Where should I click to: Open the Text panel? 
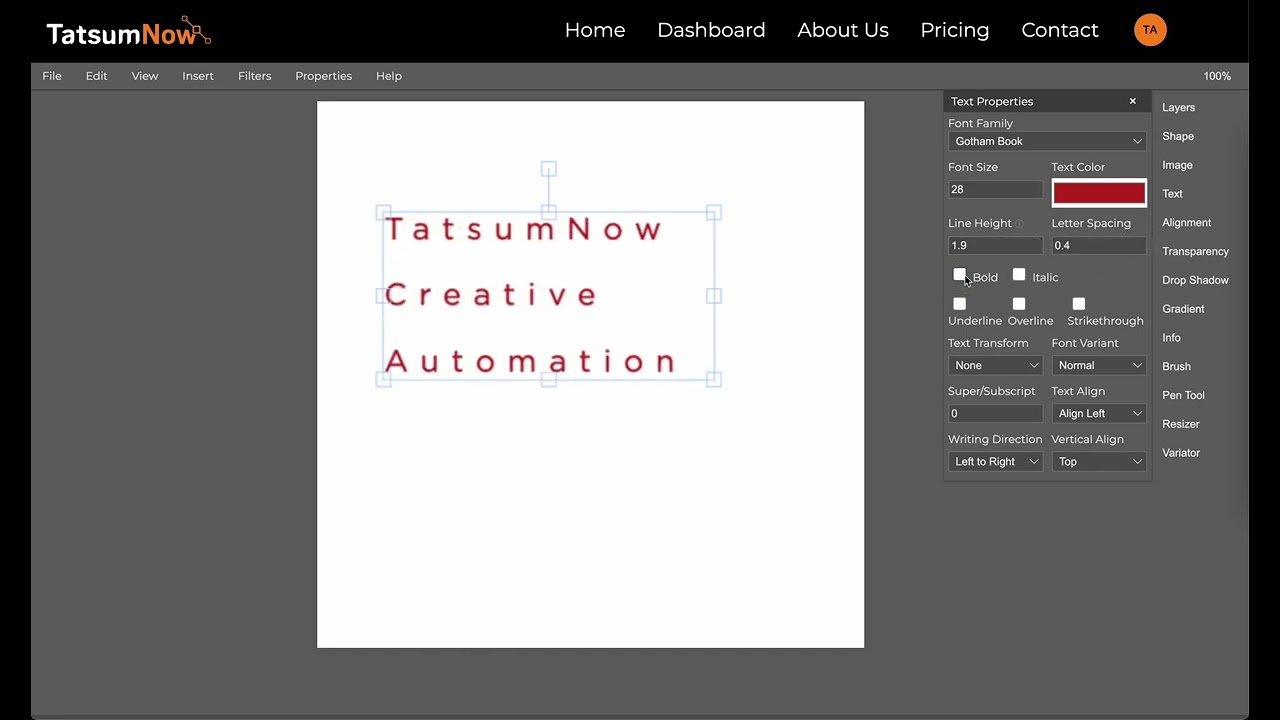[x=1172, y=194]
